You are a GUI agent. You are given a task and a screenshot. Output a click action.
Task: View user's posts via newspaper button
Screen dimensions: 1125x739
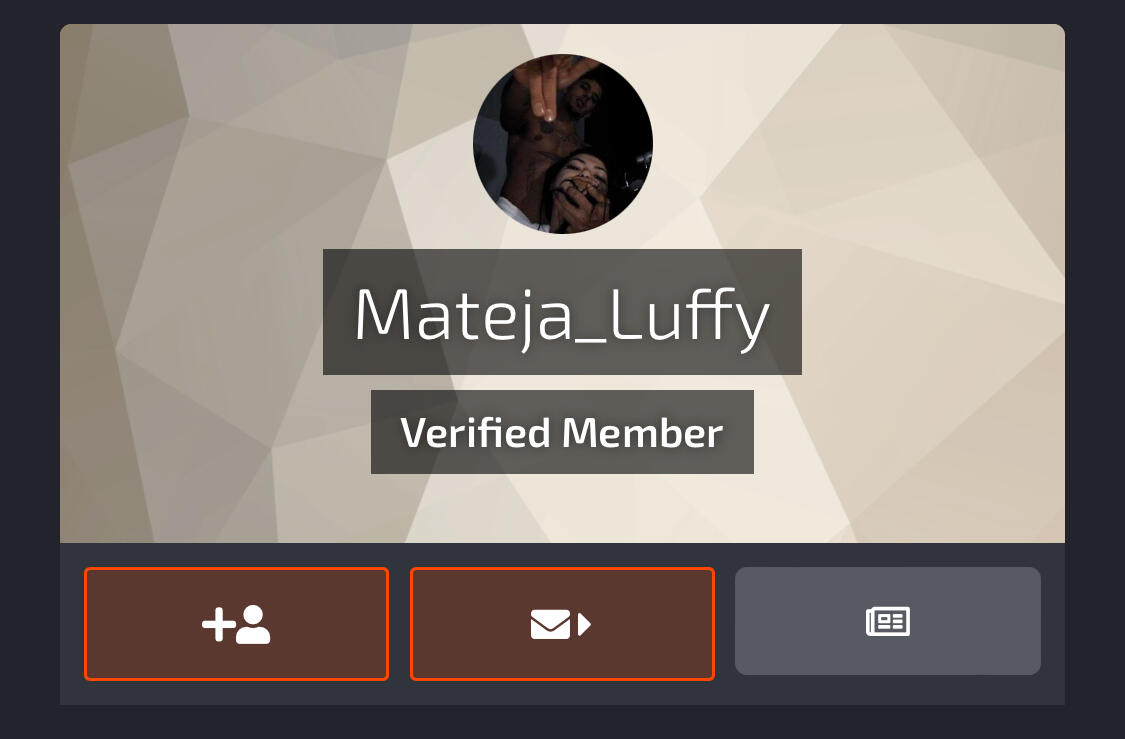coord(888,621)
